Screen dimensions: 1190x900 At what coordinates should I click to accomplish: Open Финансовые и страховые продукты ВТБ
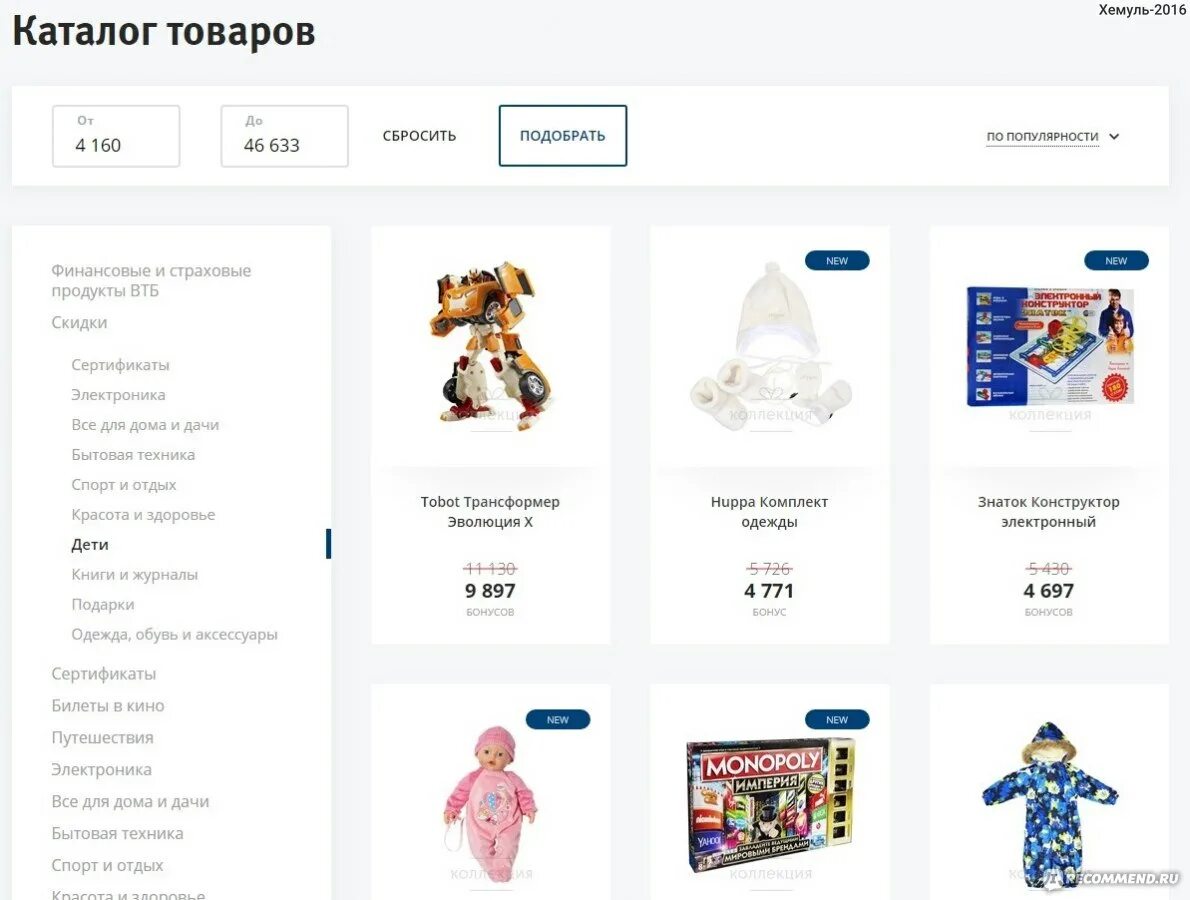click(x=151, y=281)
